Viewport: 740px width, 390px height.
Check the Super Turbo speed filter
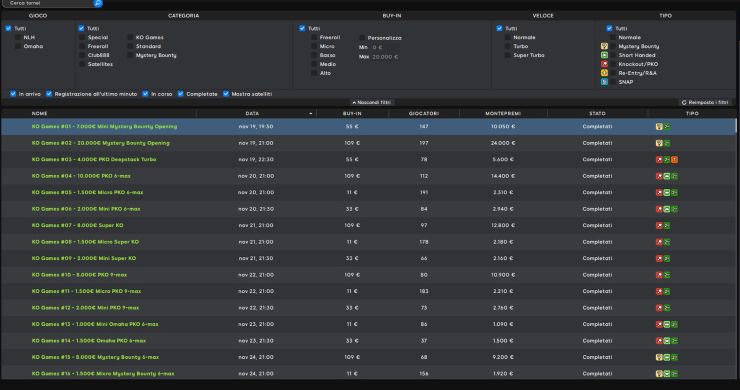(x=508, y=55)
